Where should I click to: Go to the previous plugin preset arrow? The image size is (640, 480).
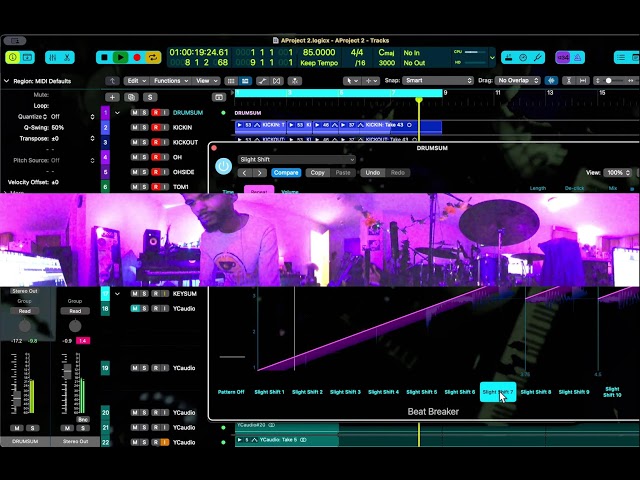[x=245, y=173]
